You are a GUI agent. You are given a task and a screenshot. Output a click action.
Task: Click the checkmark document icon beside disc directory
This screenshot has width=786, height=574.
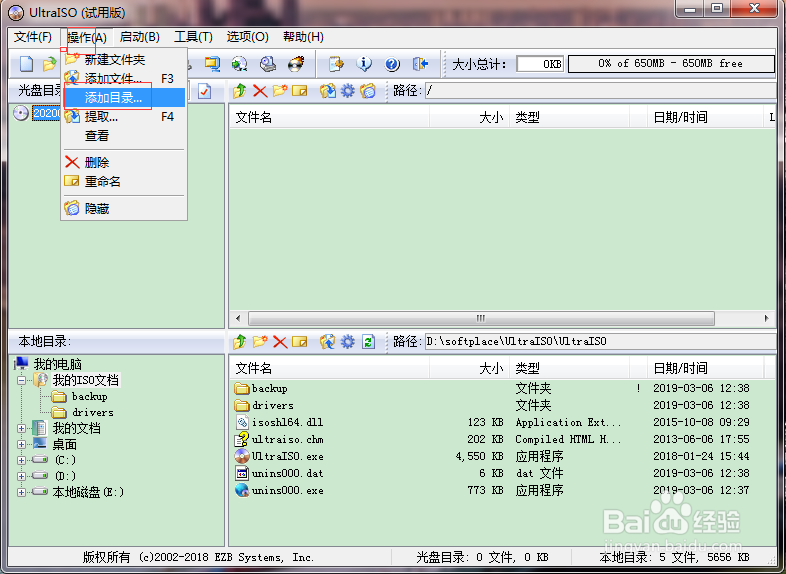point(205,91)
